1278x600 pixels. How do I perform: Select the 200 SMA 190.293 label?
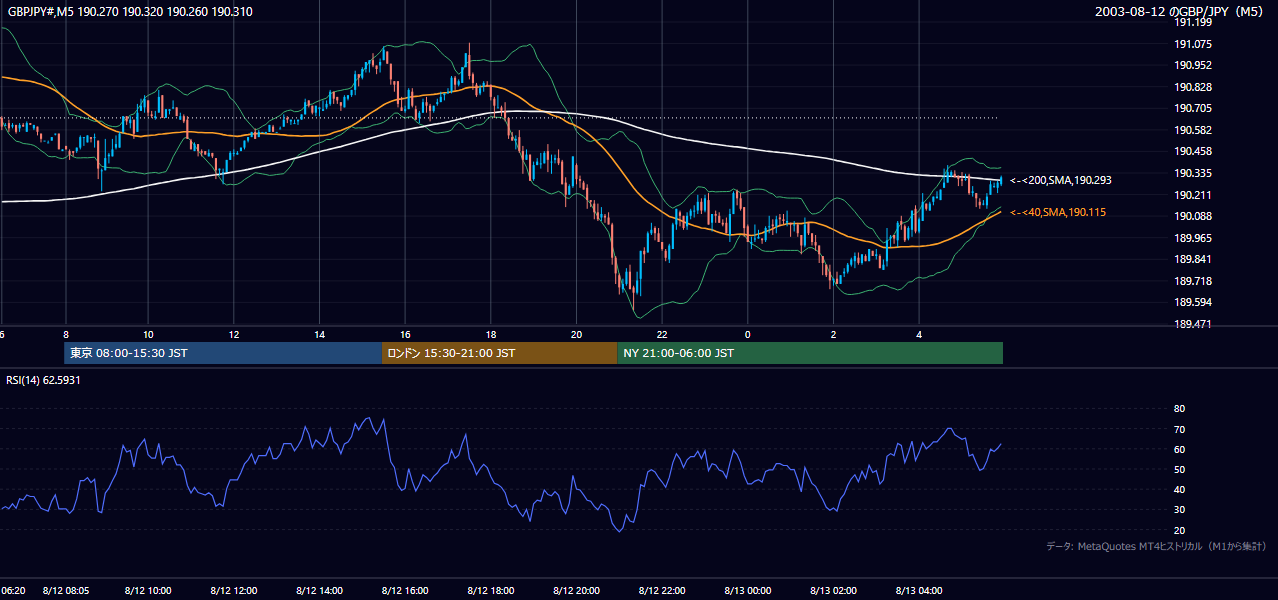pyautogui.click(x=1060, y=181)
